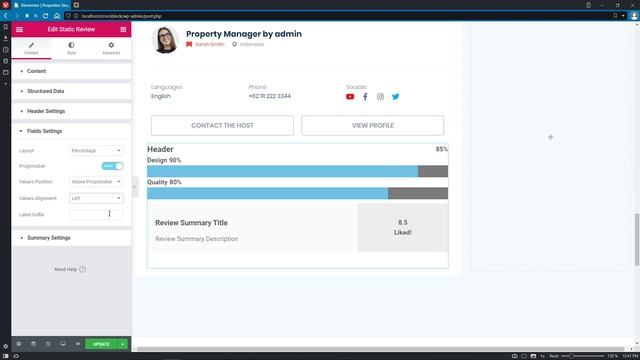Adjust the browser zoom slider in status bar
Image resolution: width=640 pixels, height=360 pixels.
(x=582, y=356)
